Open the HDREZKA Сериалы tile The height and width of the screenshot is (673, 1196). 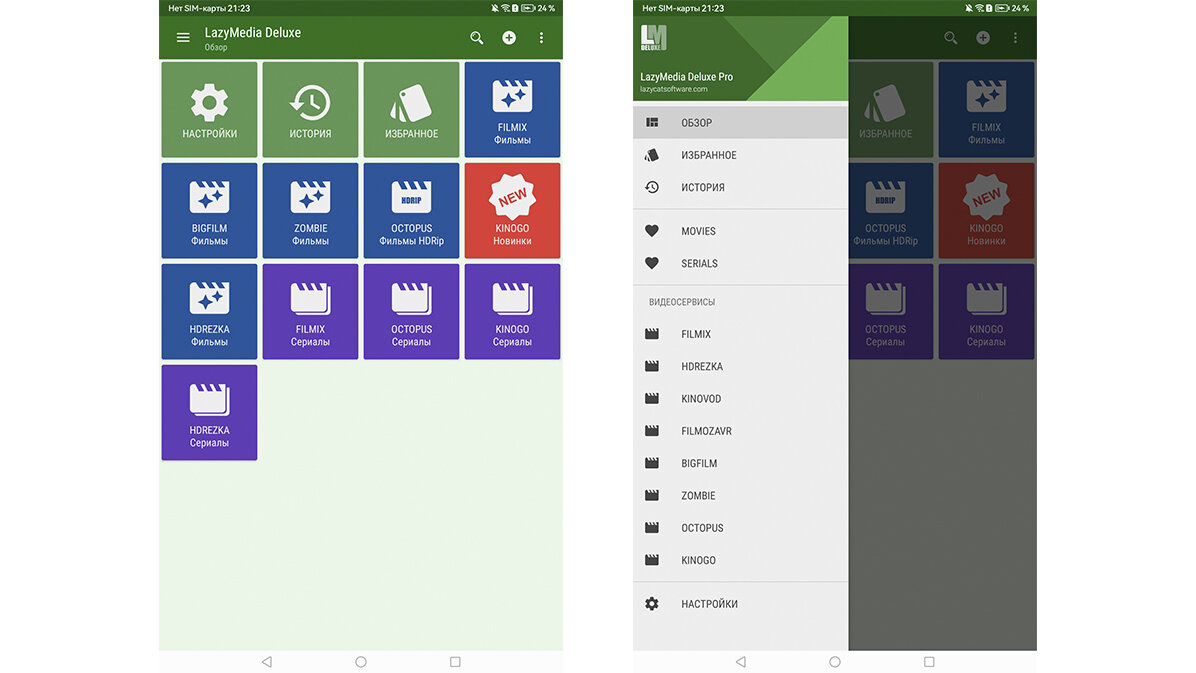tap(209, 412)
